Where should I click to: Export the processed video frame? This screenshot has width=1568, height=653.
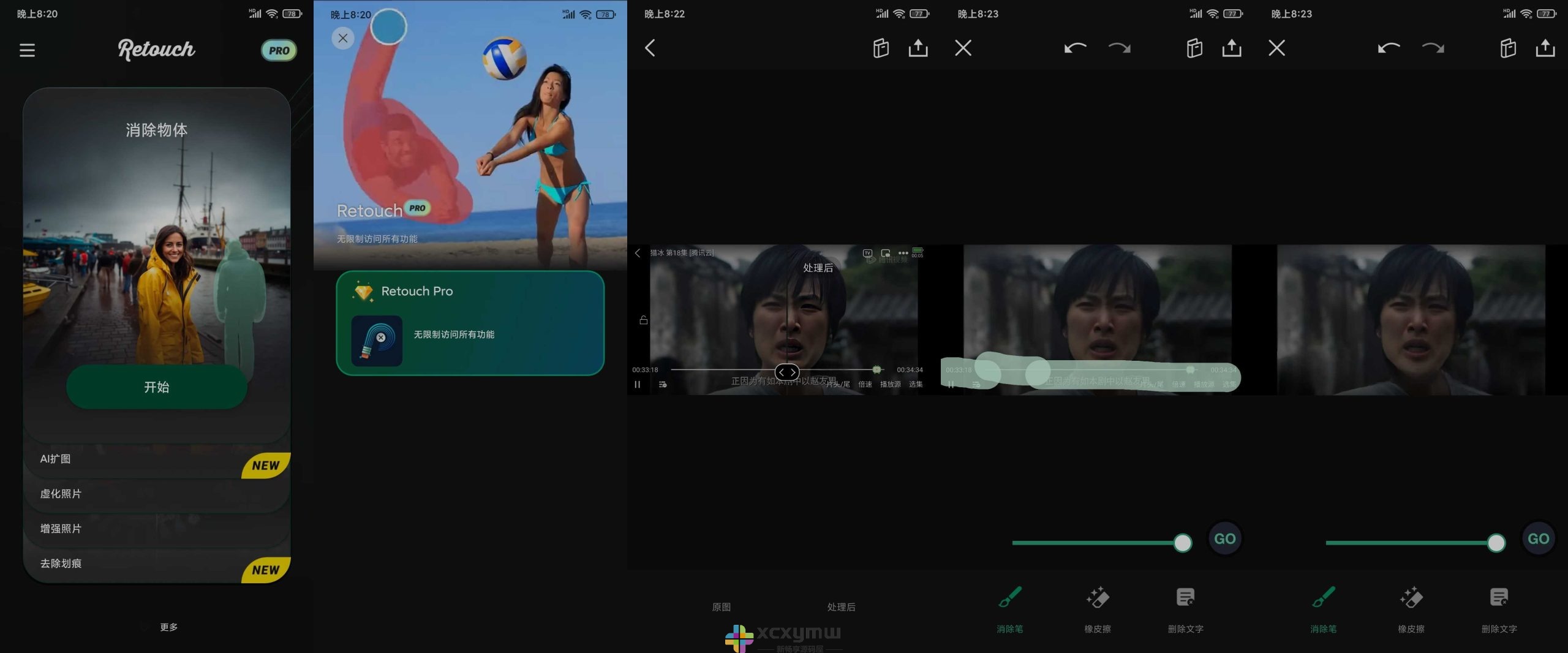click(x=918, y=48)
